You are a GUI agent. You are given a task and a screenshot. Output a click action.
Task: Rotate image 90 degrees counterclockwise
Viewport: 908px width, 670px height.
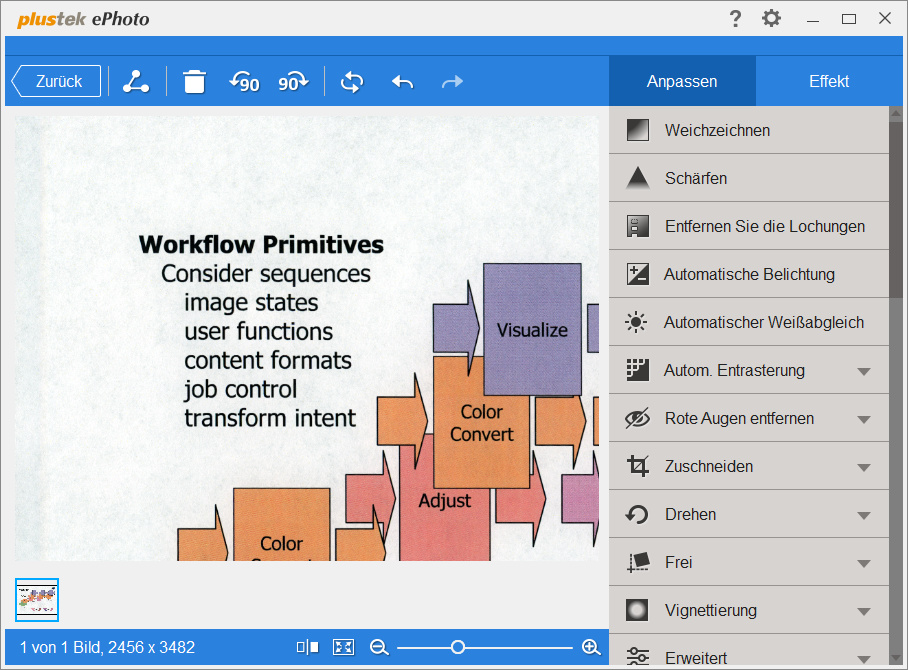pos(244,82)
